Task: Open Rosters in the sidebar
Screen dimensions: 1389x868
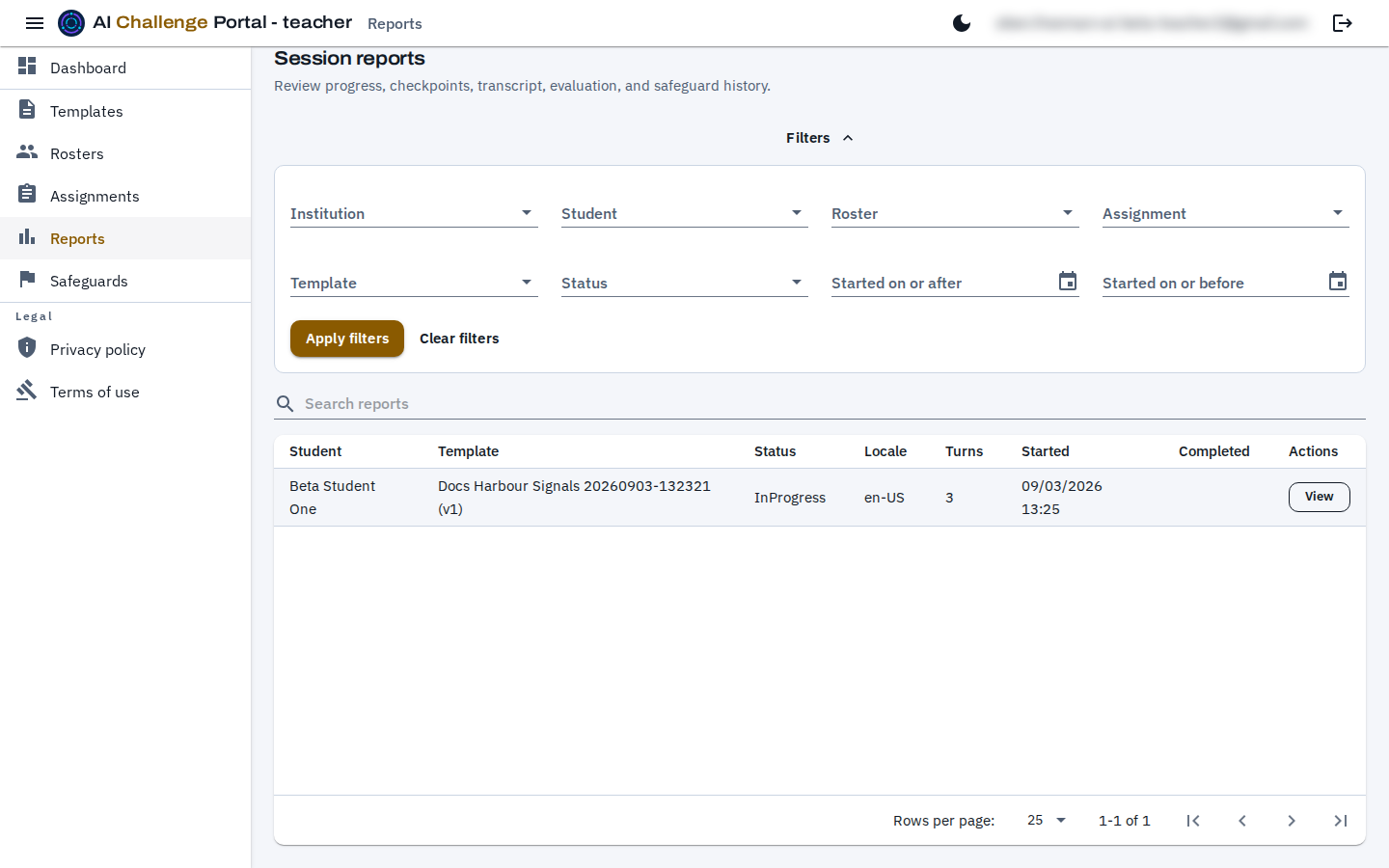Action: (x=125, y=153)
